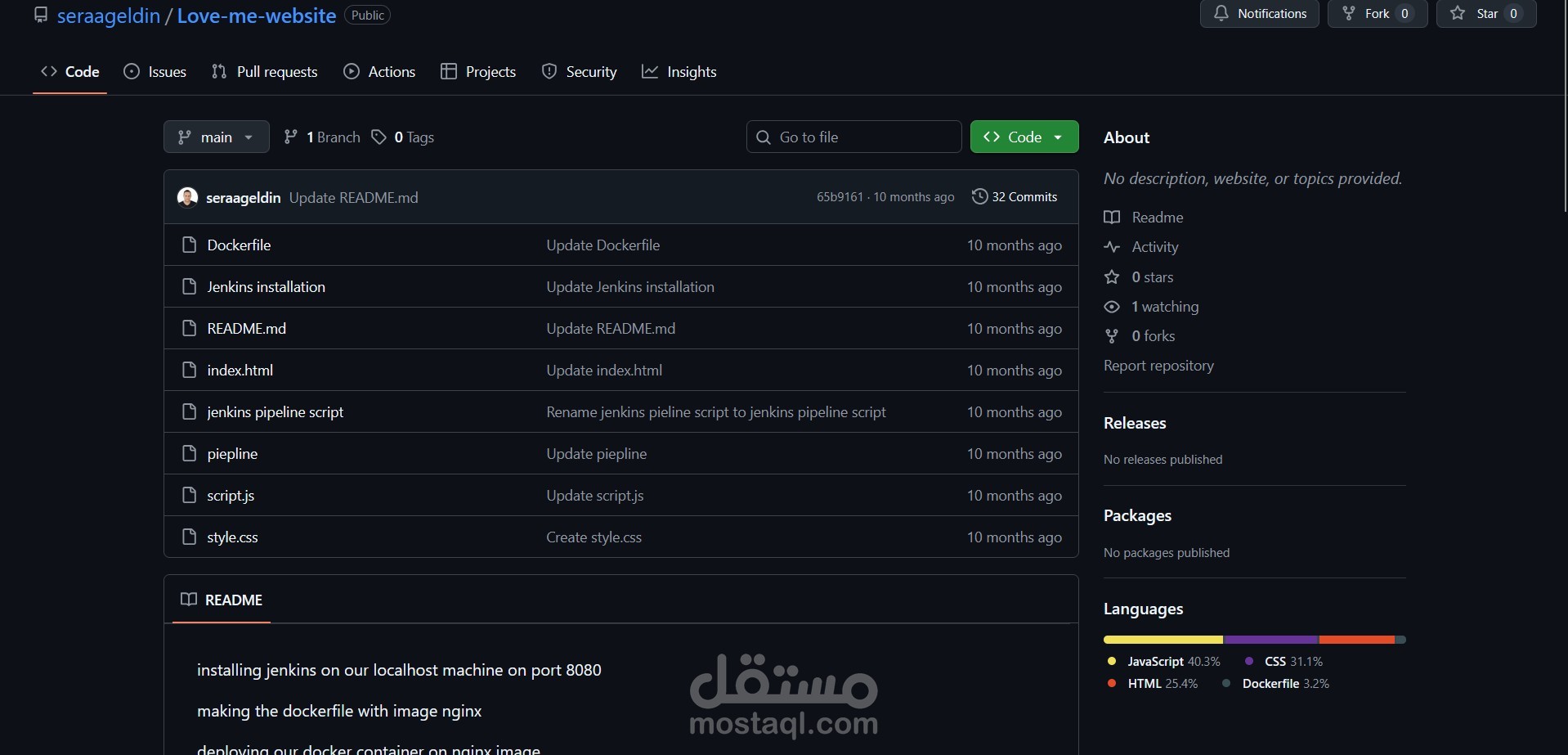Image resolution: width=1568 pixels, height=755 pixels.
Task: Click the fork icon in Fork button
Action: click(x=1349, y=13)
